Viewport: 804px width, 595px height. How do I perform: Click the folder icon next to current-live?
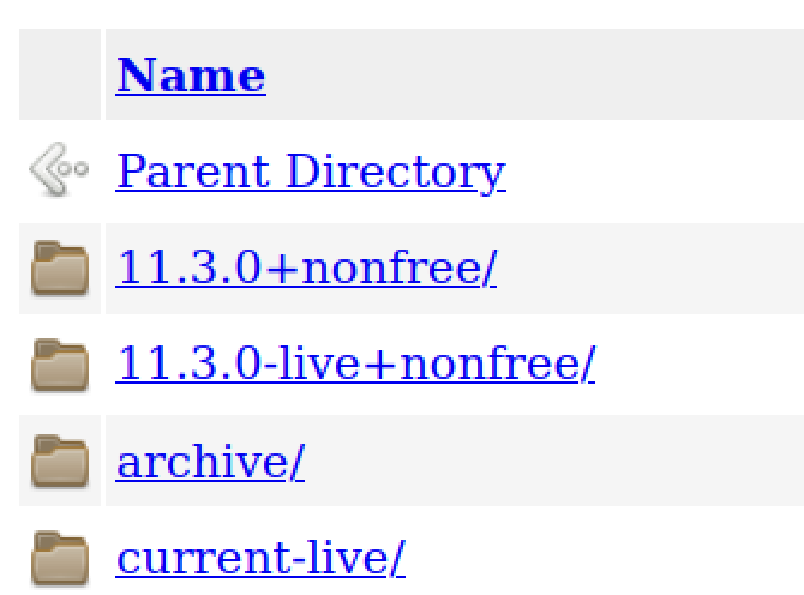click(x=59, y=558)
